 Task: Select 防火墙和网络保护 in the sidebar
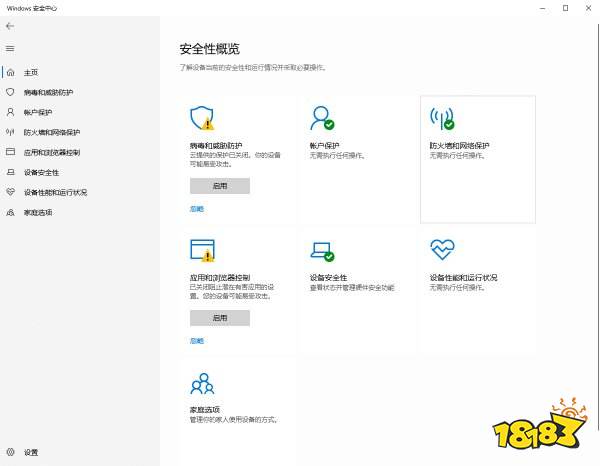(x=52, y=132)
